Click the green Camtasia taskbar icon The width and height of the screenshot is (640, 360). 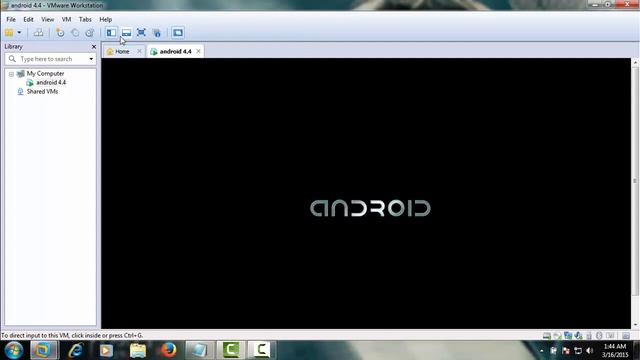pyautogui.click(x=231, y=350)
